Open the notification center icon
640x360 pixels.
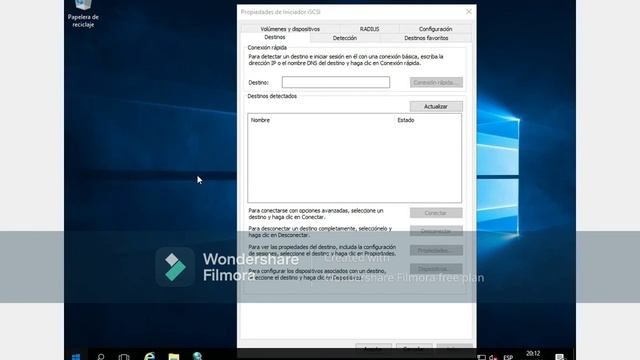560,357
